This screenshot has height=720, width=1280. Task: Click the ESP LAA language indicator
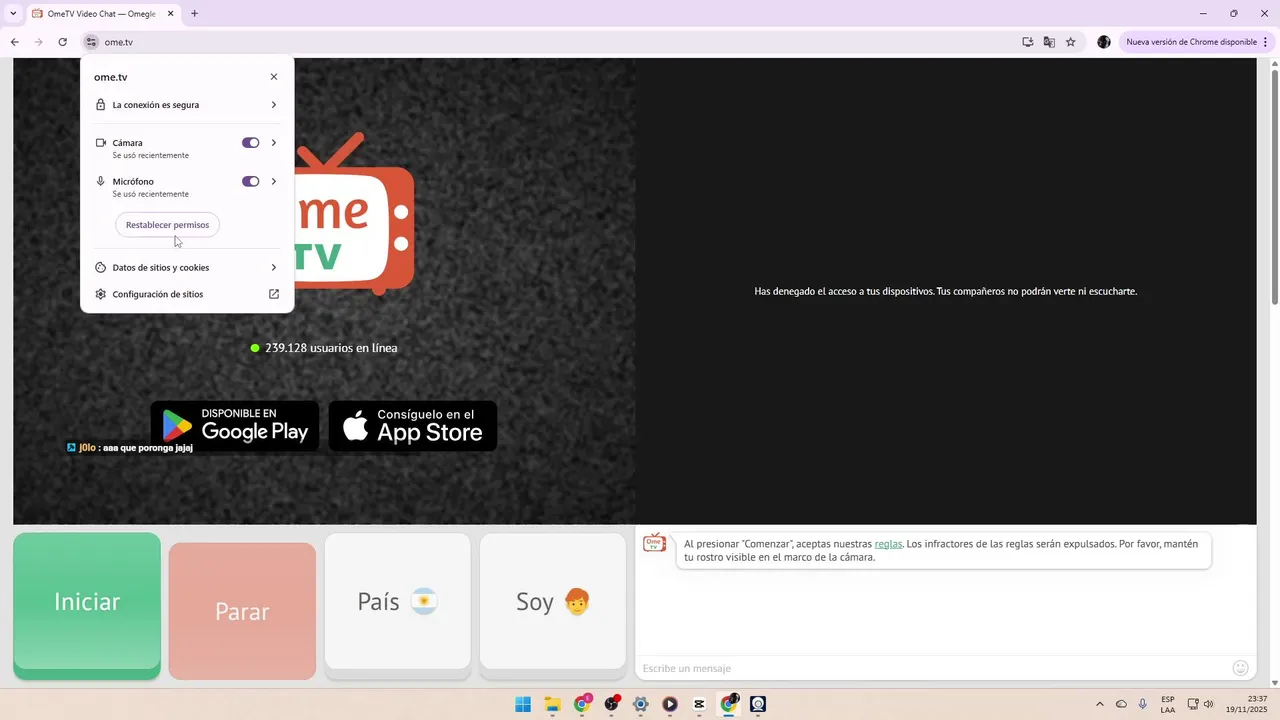pyautogui.click(x=1168, y=704)
